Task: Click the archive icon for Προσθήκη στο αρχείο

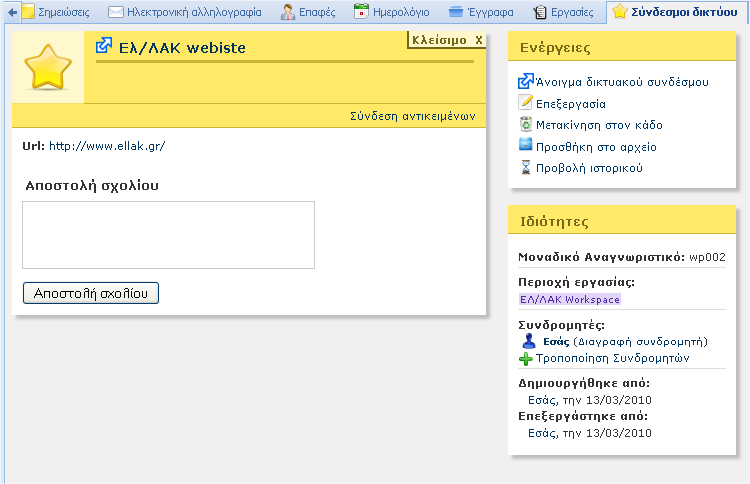Action: (526, 146)
